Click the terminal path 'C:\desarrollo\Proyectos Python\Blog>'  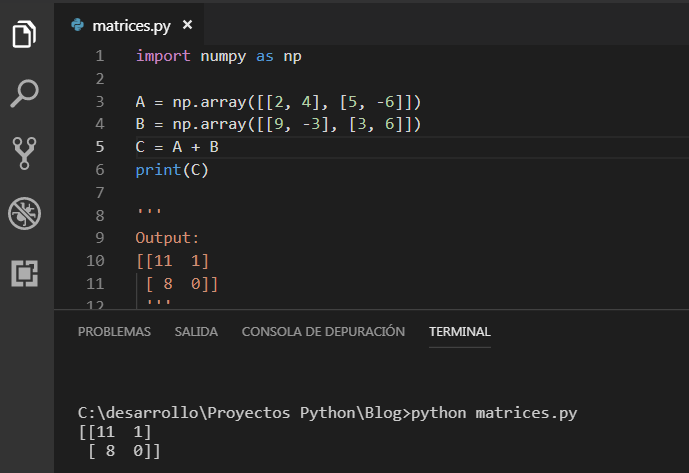(x=244, y=413)
